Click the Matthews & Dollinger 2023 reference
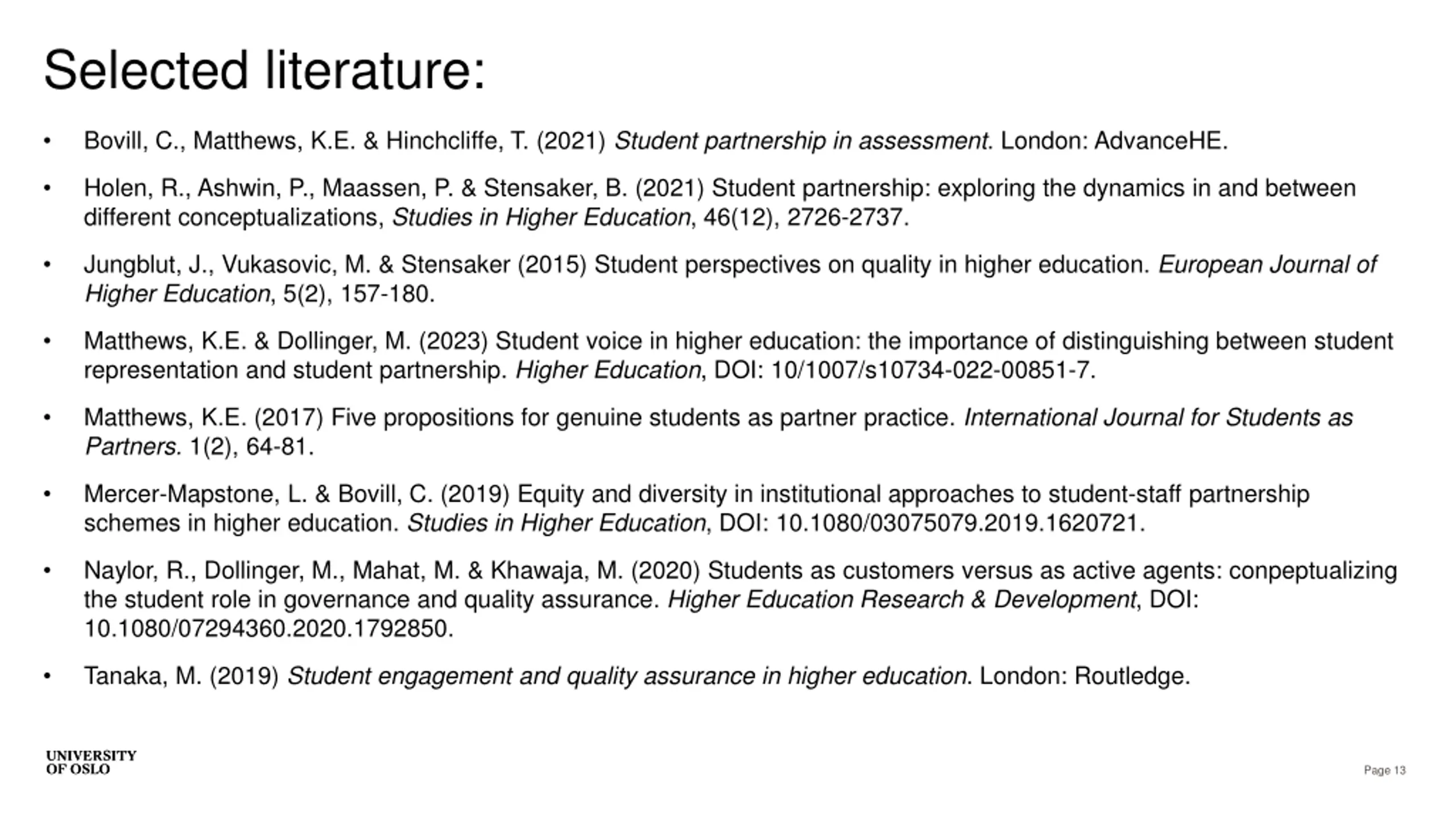 (738, 355)
